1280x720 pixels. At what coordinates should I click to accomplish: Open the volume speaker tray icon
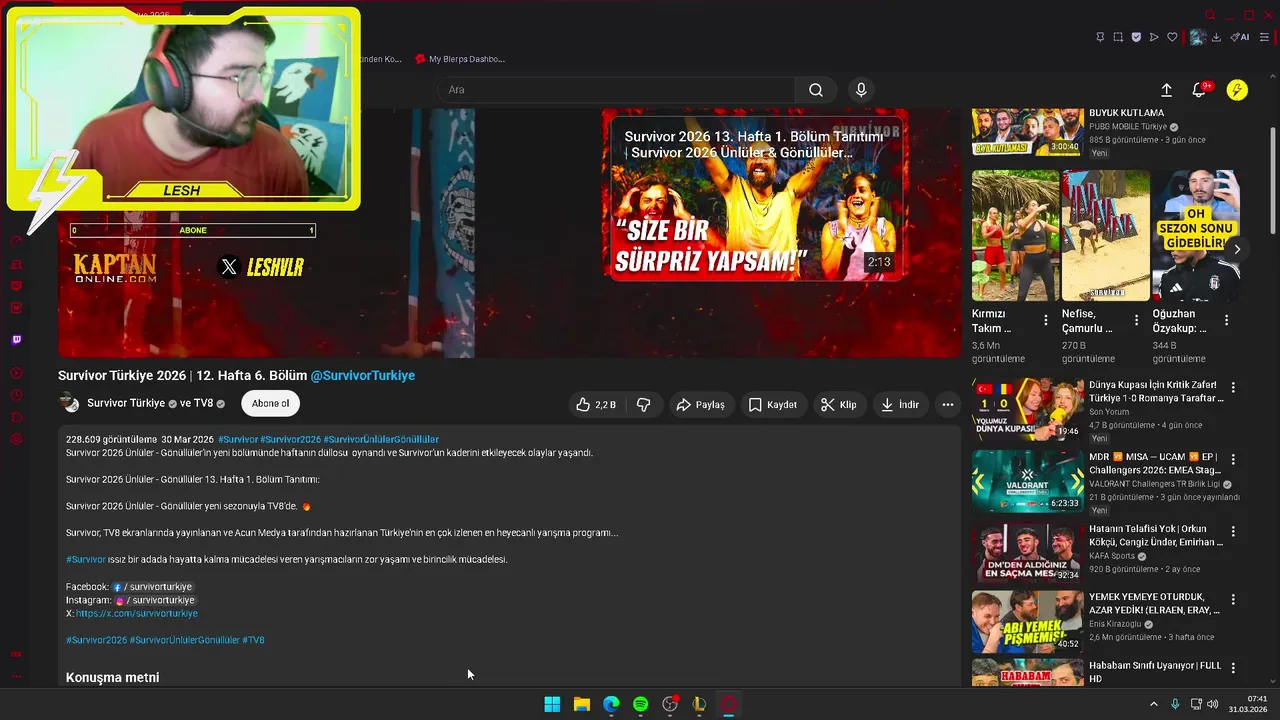tap(1213, 704)
